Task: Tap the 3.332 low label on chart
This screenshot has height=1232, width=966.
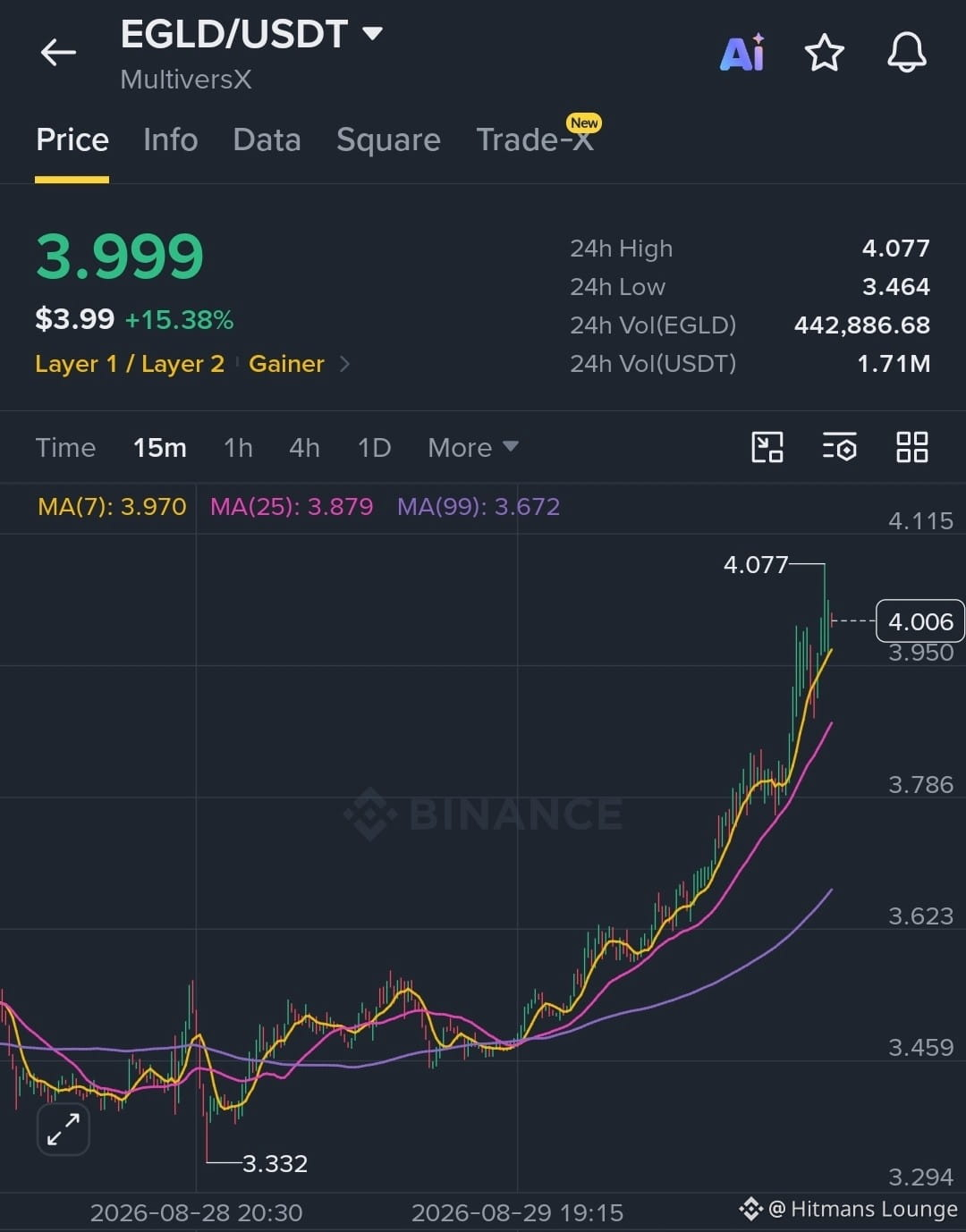Action: pyautogui.click(x=275, y=1163)
